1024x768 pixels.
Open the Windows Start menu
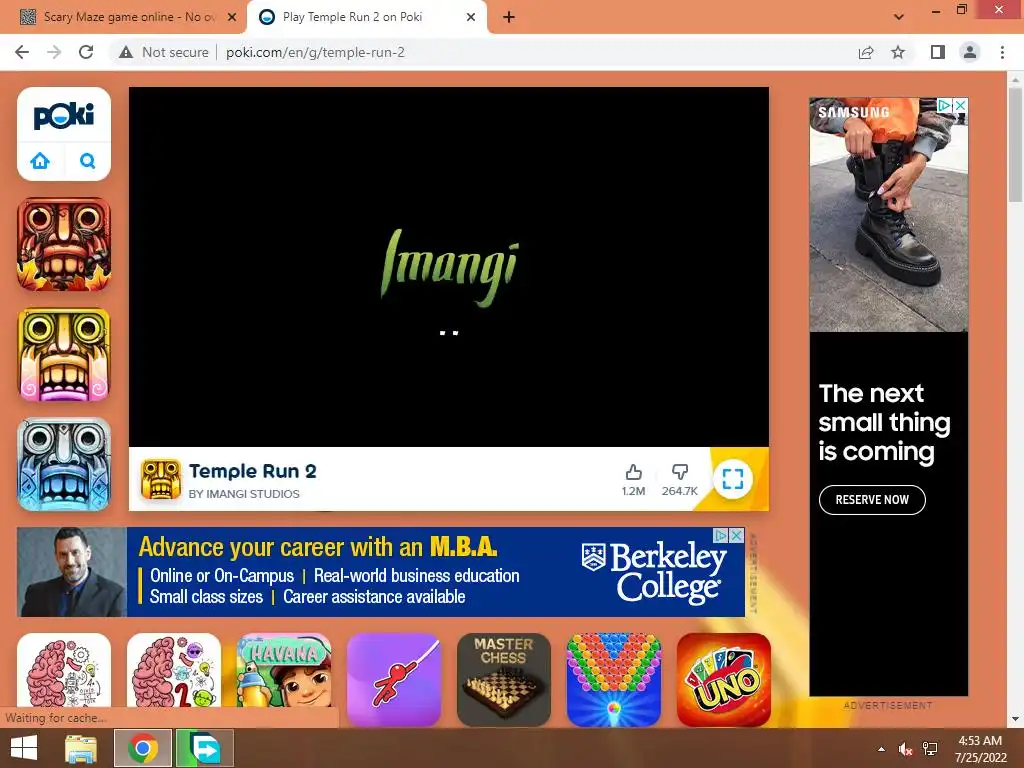tap(24, 748)
